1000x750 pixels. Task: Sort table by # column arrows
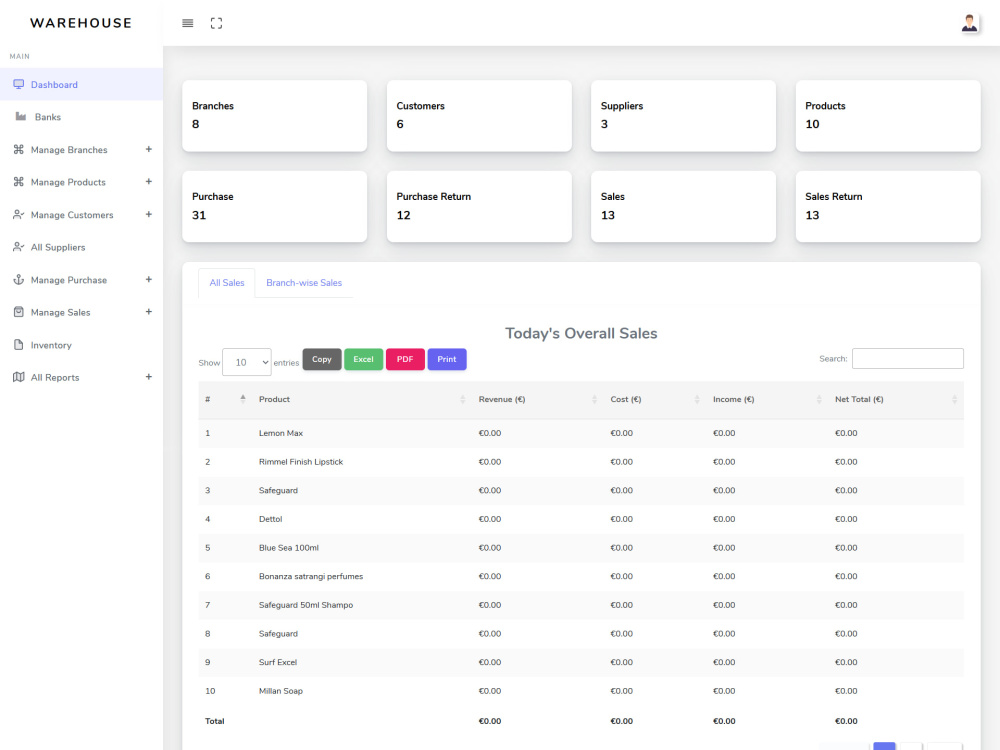coord(242,399)
